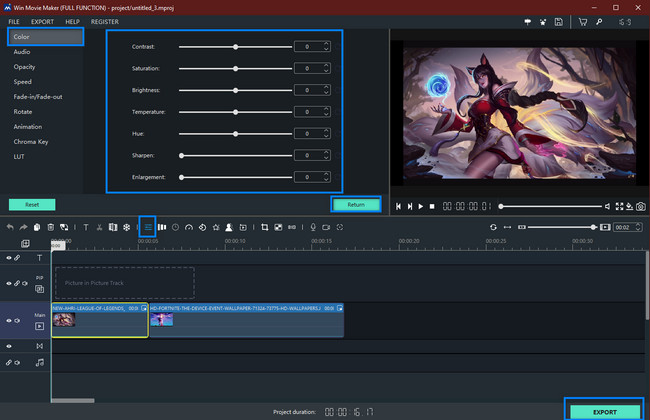This screenshot has width=650, height=420.
Task: Click the speedometer speed icon
Action: point(189,227)
